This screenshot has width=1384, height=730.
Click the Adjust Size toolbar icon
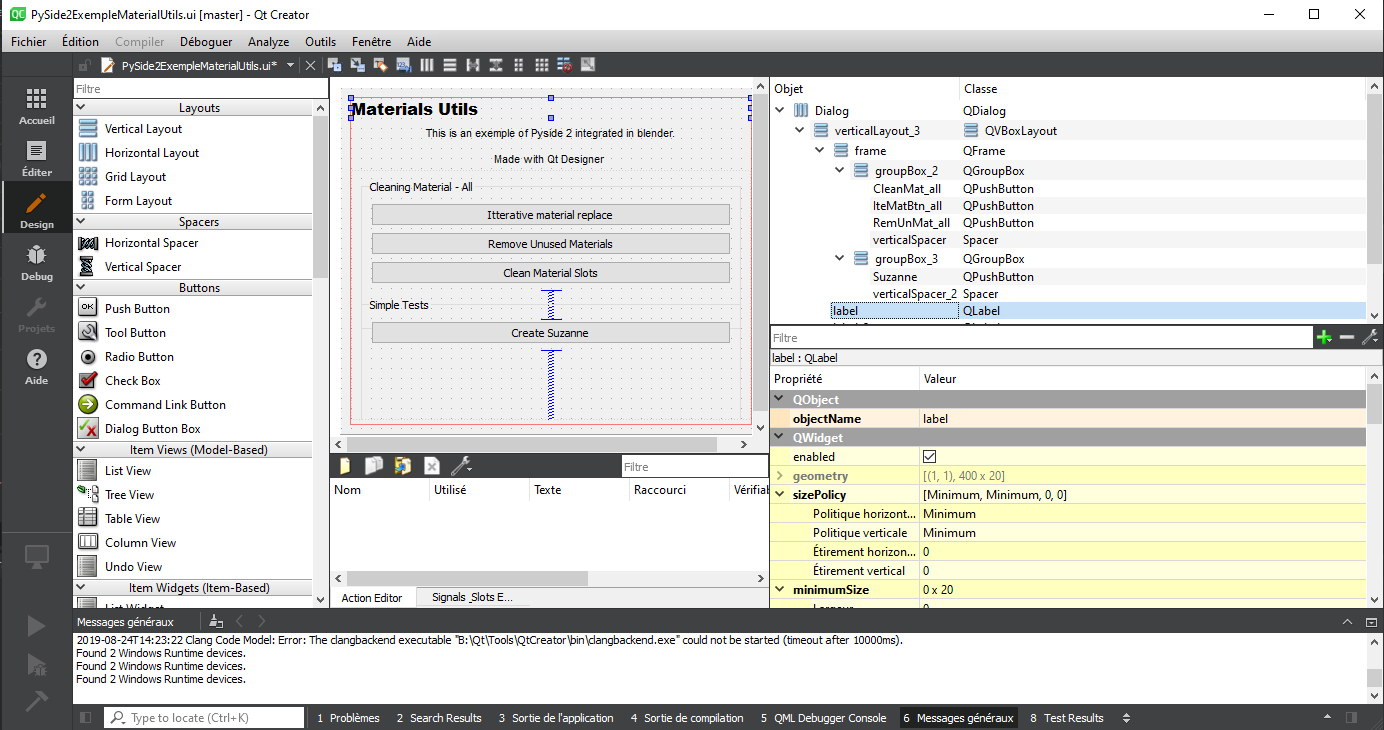click(x=588, y=65)
